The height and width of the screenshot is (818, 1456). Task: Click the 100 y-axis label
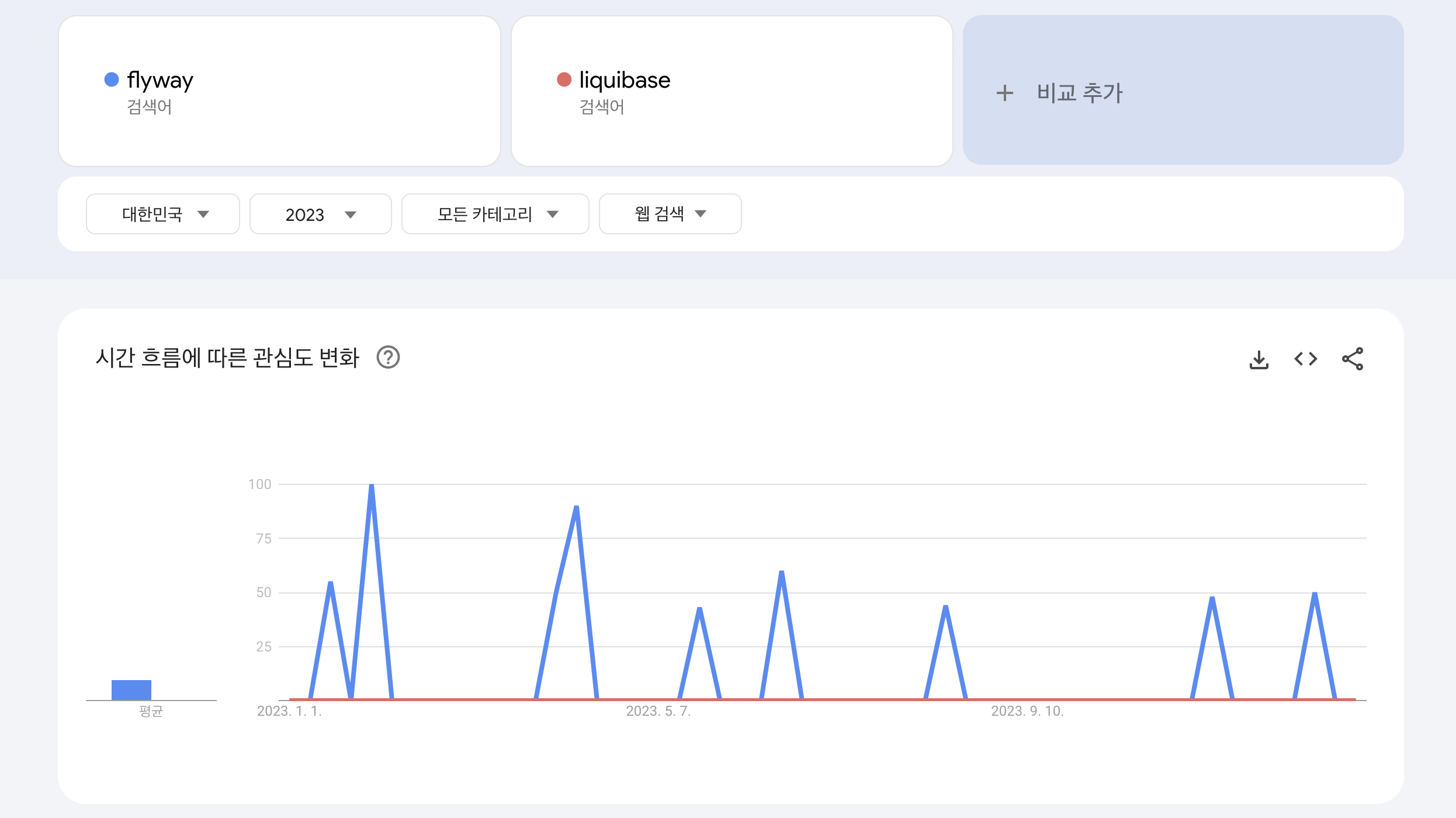click(x=260, y=484)
